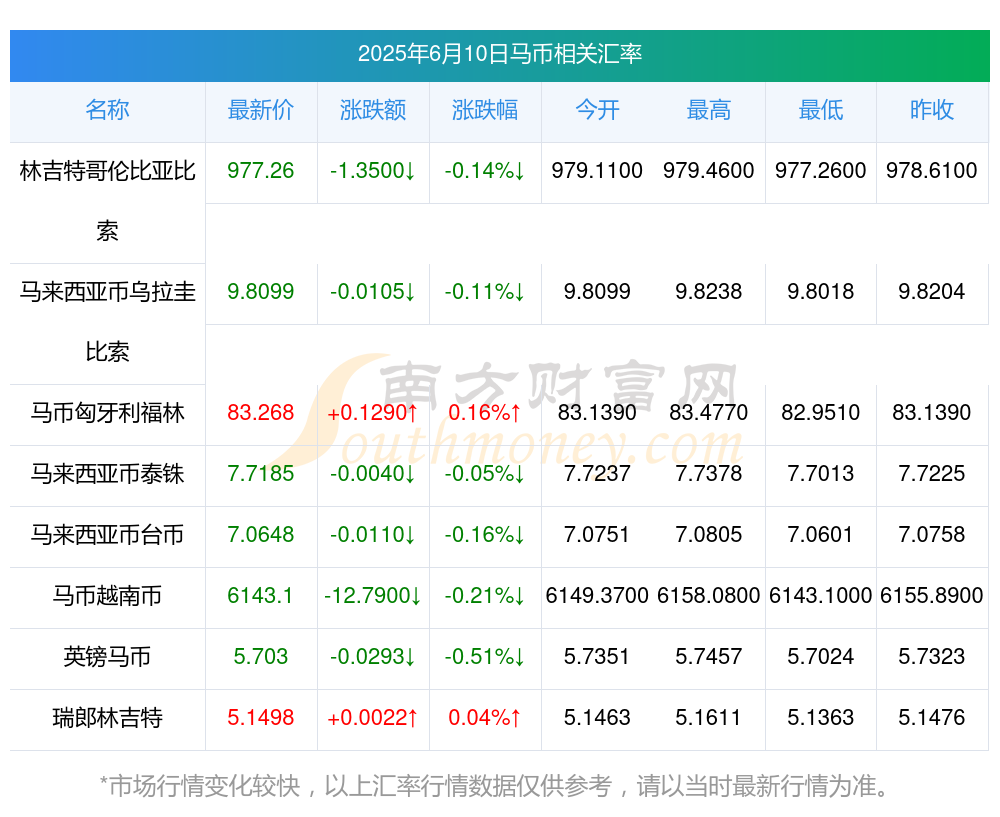Click the latest price 7.0648

[261, 534]
